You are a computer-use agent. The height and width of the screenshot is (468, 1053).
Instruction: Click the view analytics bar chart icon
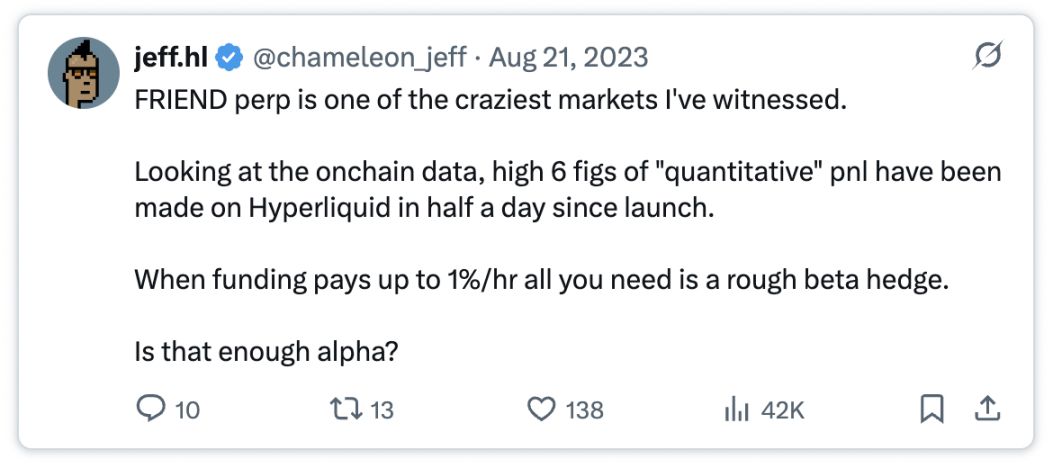click(736, 409)
